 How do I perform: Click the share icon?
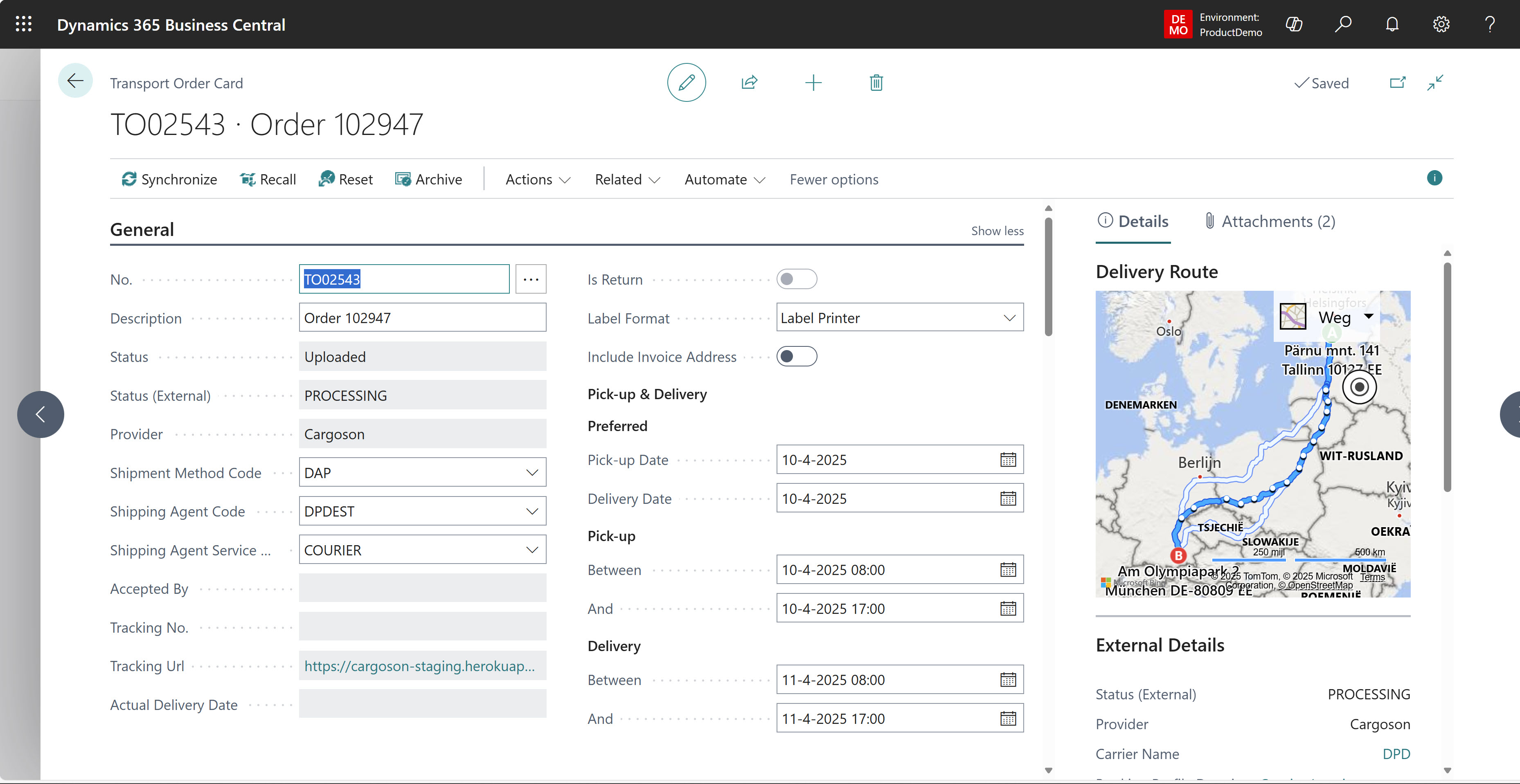pyautogui.click(x=750, y=83)
